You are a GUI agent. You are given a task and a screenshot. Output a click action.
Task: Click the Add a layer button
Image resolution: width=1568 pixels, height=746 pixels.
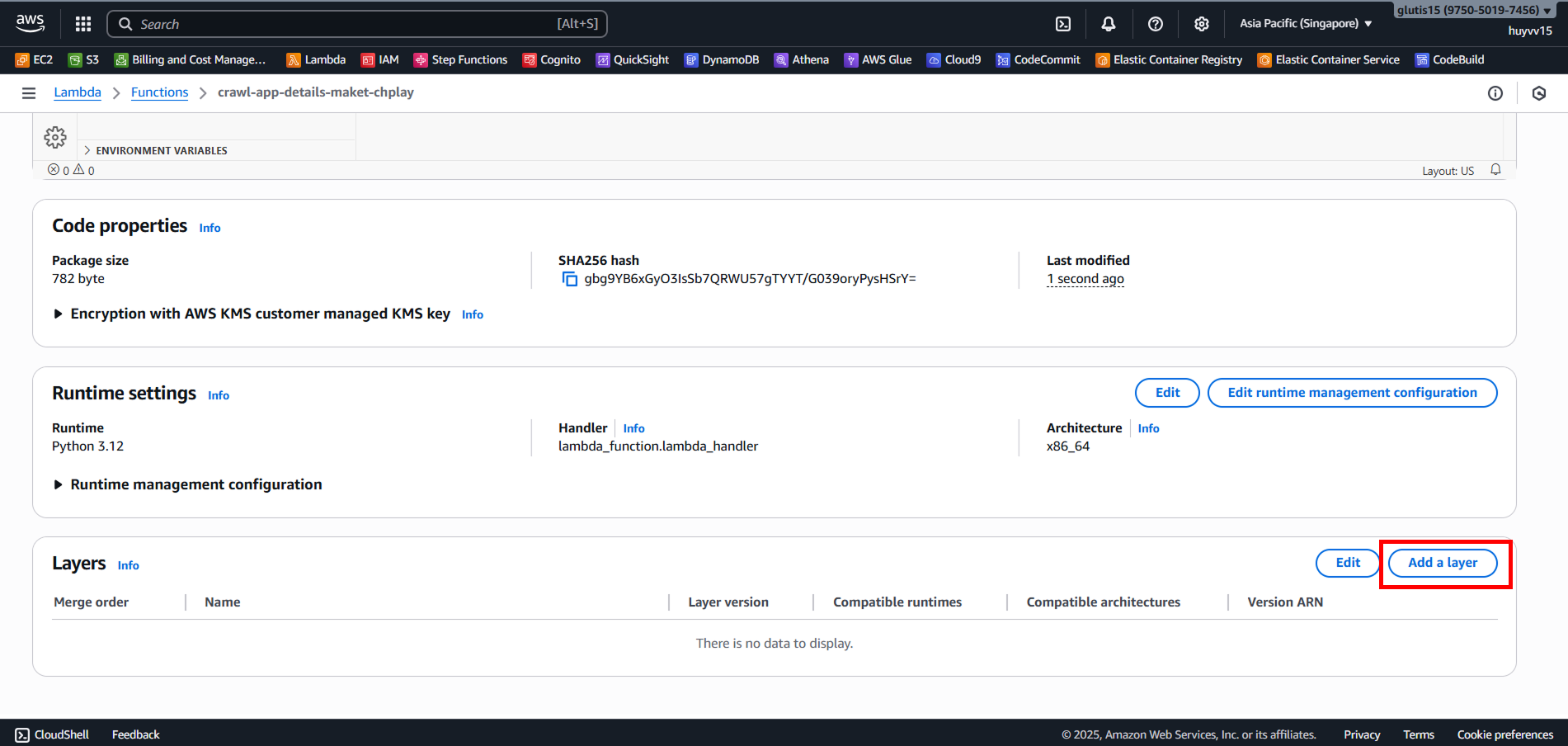(x=1442, y=563)
